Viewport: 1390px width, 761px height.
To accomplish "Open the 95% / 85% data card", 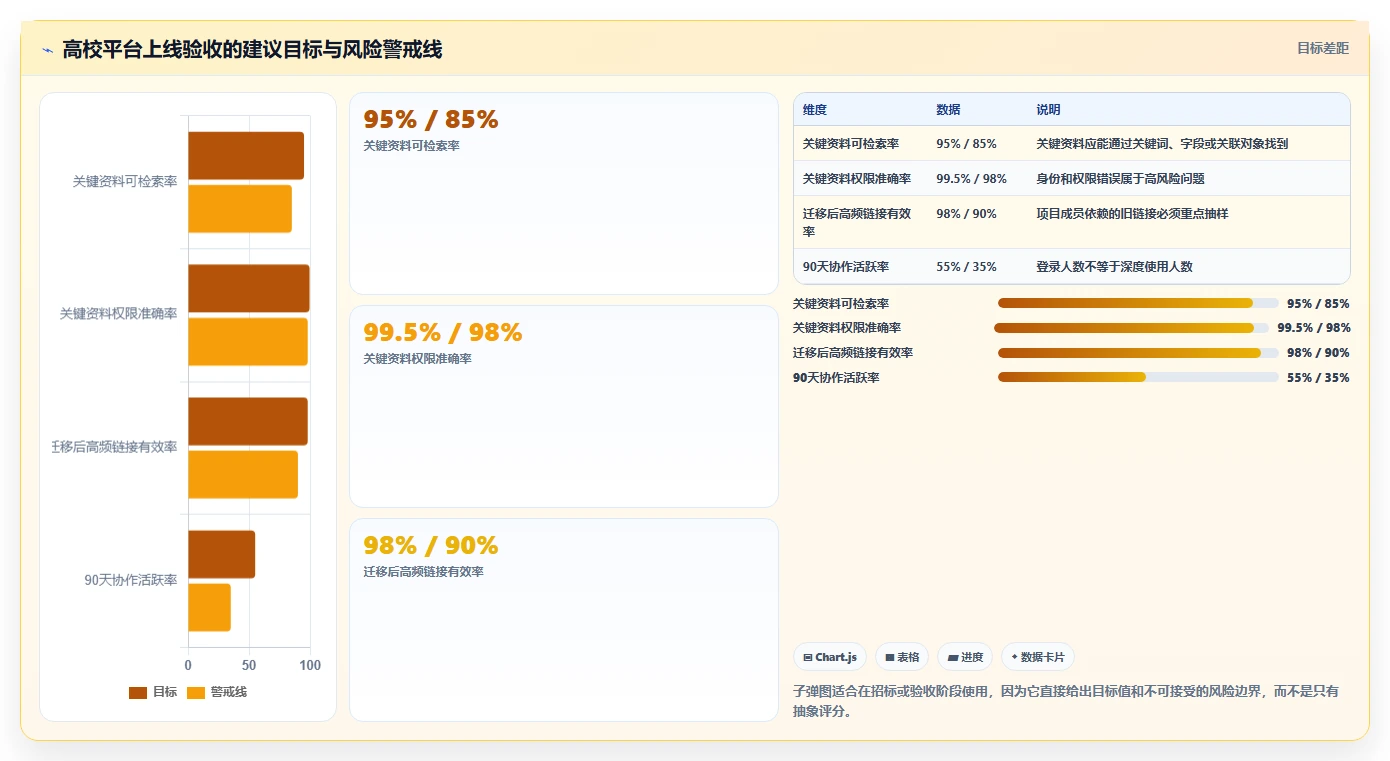I will click(564, 193).
